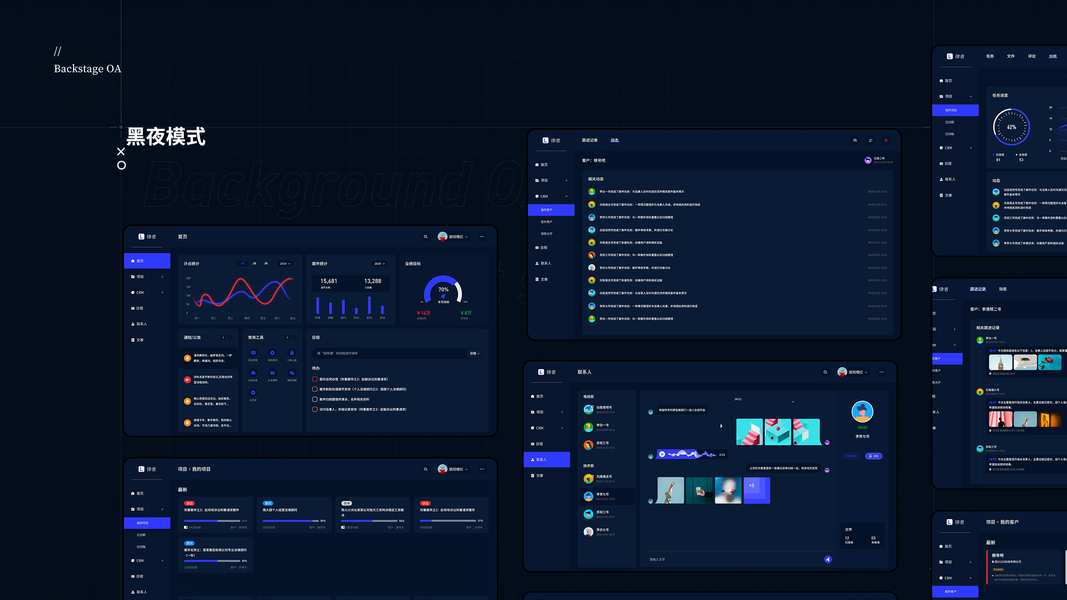Viewport: 1067px width, 600px height.
Task: Open first activity entry under 相关动态
Action: [x=738, y=192]
